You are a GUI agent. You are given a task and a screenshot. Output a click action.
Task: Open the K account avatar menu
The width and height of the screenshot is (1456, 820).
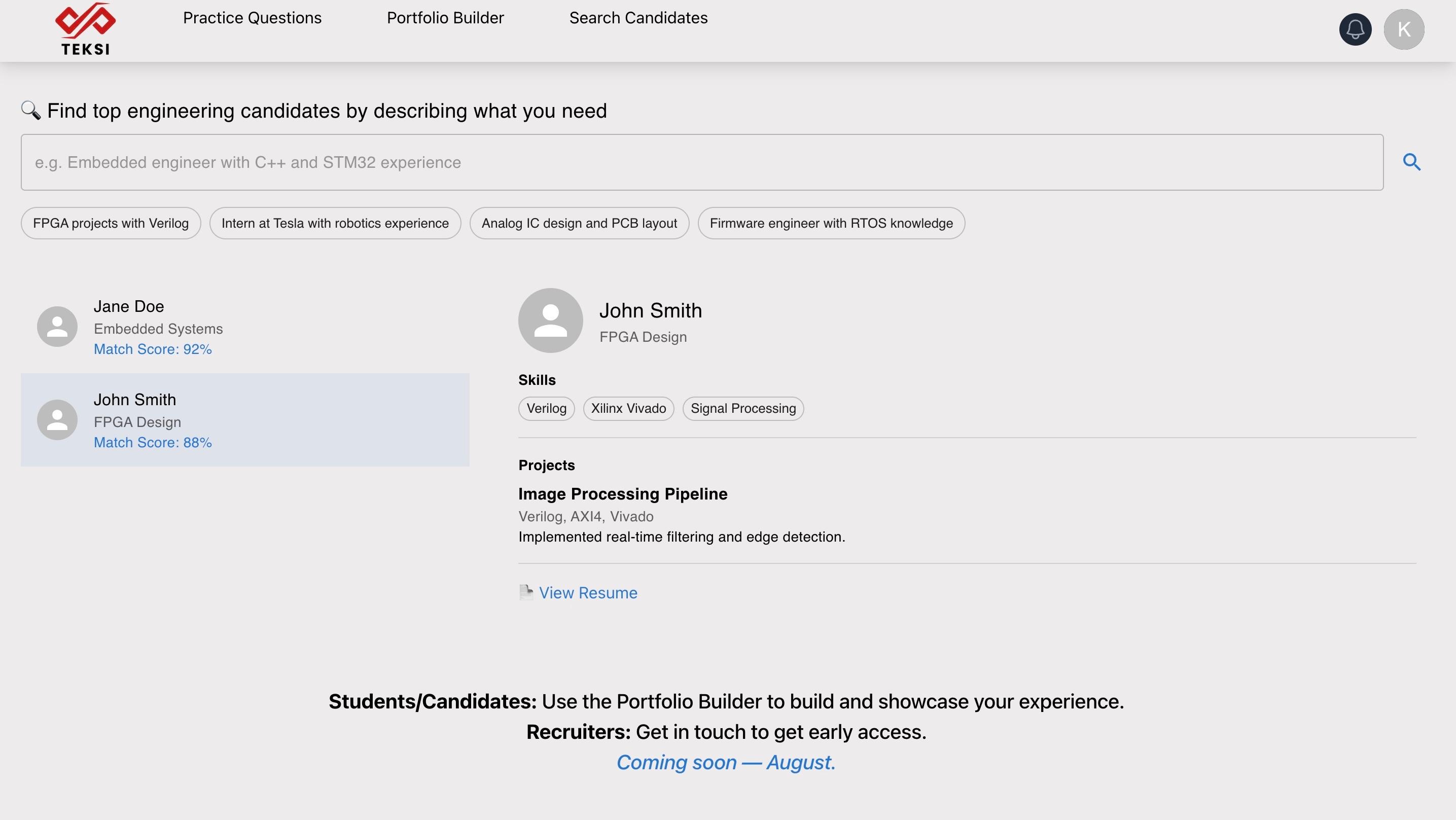click(1405, 29)
